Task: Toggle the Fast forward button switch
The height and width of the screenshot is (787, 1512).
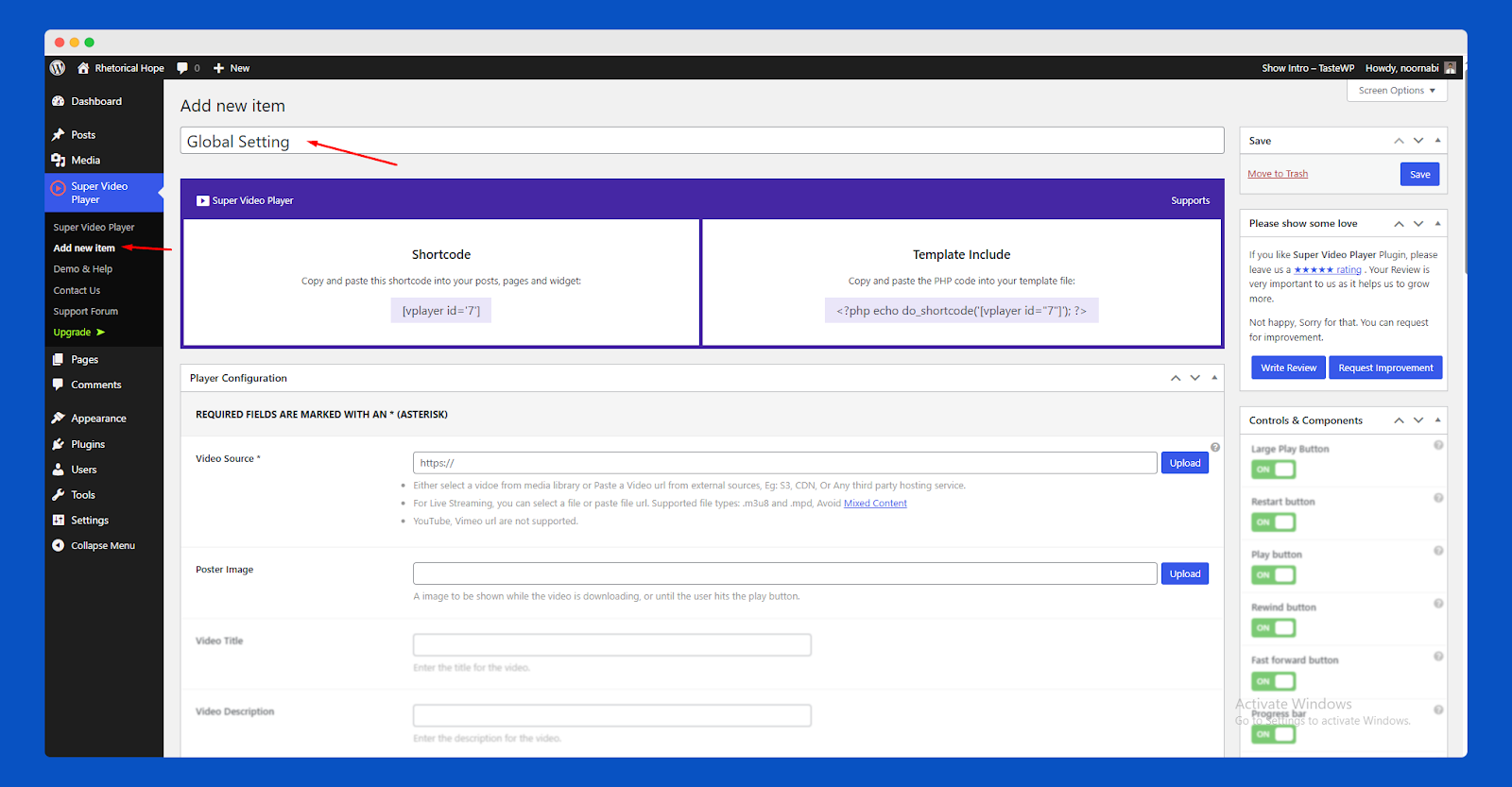Action: 1273,681
